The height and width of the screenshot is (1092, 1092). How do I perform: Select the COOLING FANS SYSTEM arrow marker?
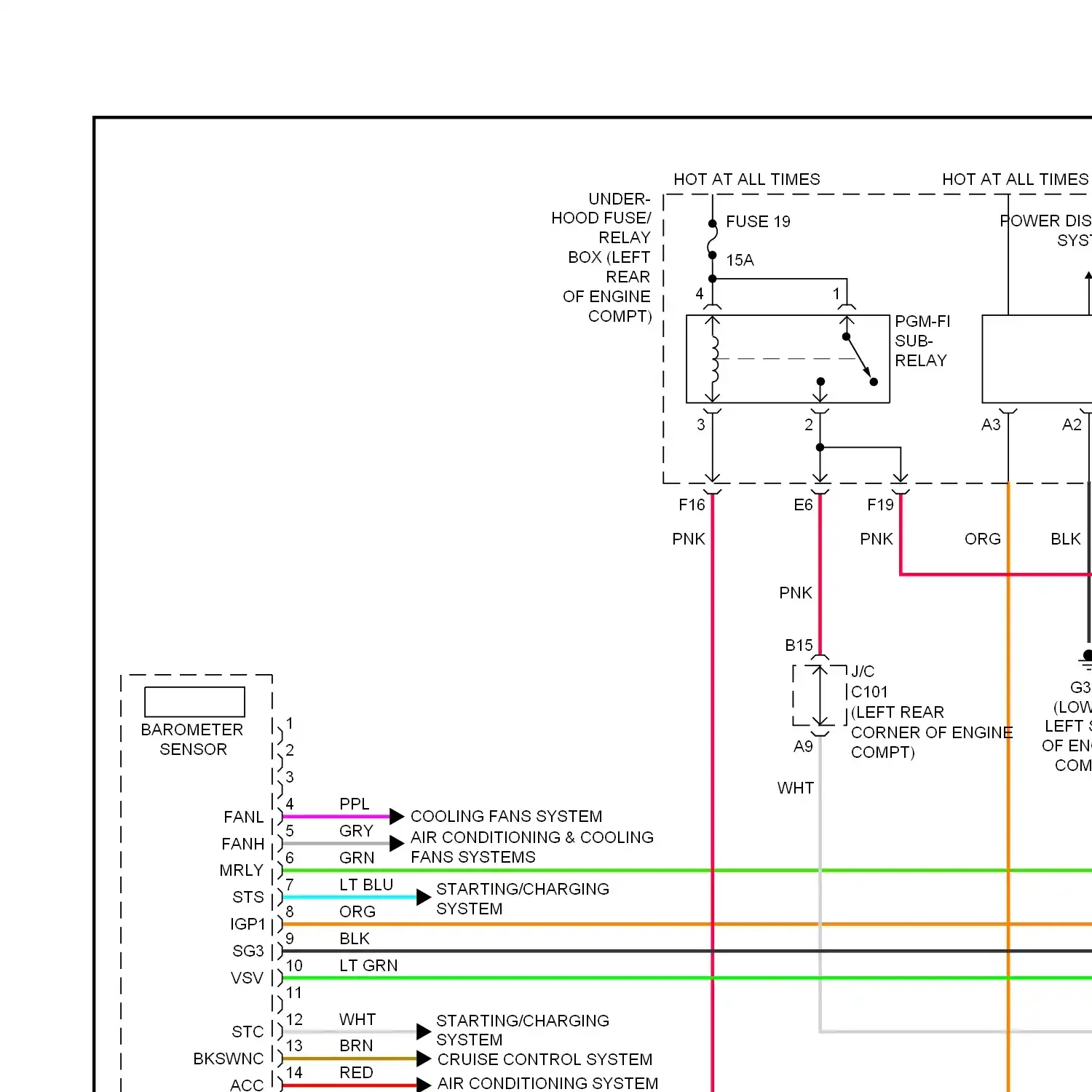point(396,816)
